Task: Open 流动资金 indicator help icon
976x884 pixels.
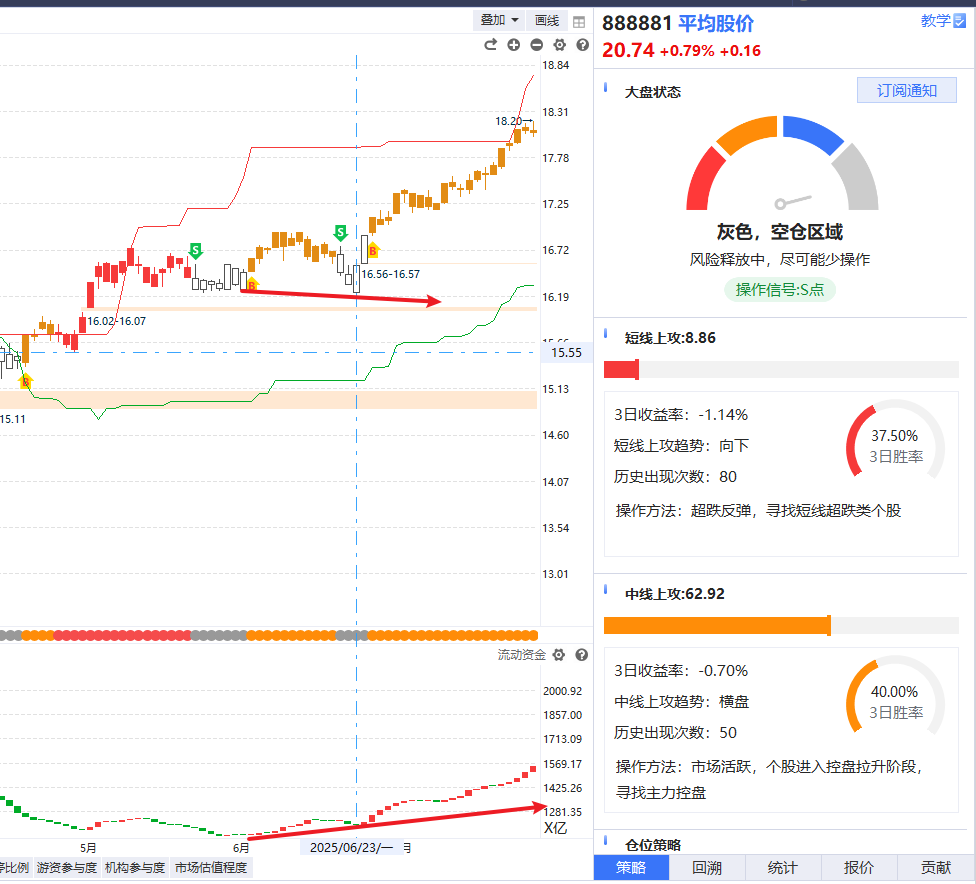Action: click(582, 655)
